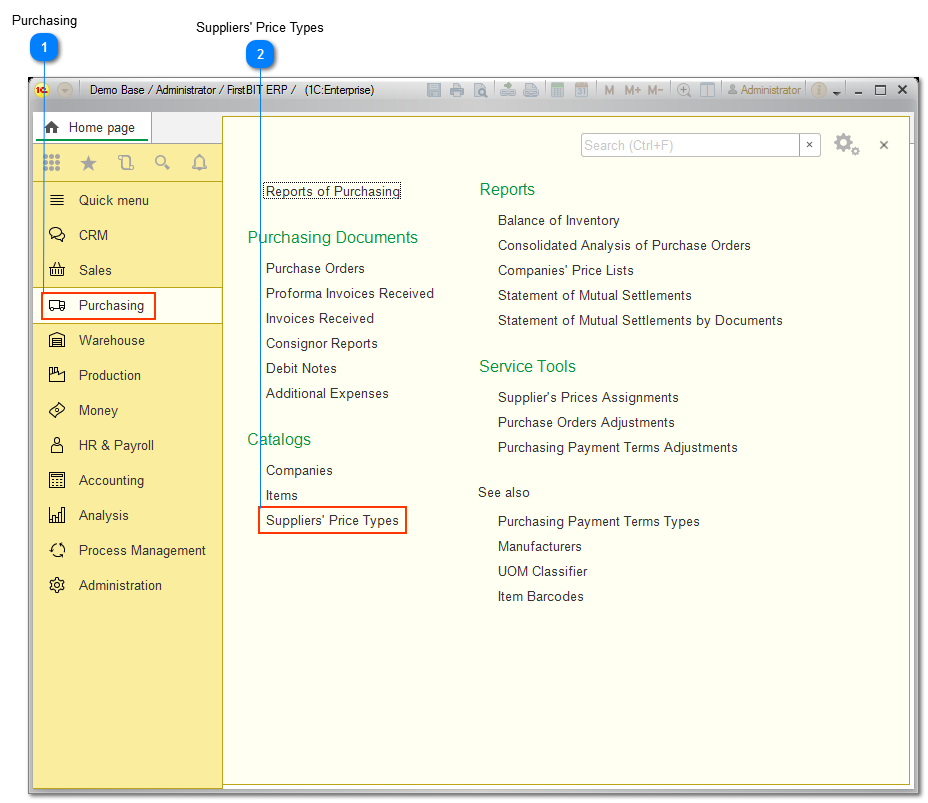Open the Suppliers' Price Types catalog
This screenshot has height=803, width=928.
pos(332,520)
